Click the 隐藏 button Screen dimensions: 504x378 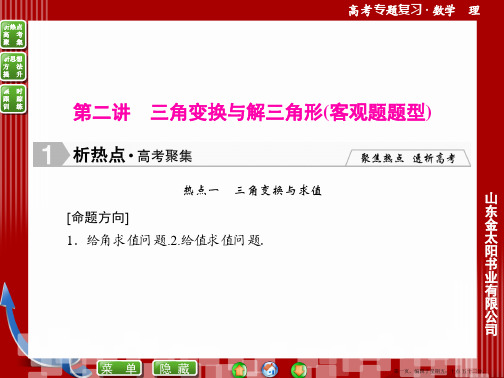(175, 369)
